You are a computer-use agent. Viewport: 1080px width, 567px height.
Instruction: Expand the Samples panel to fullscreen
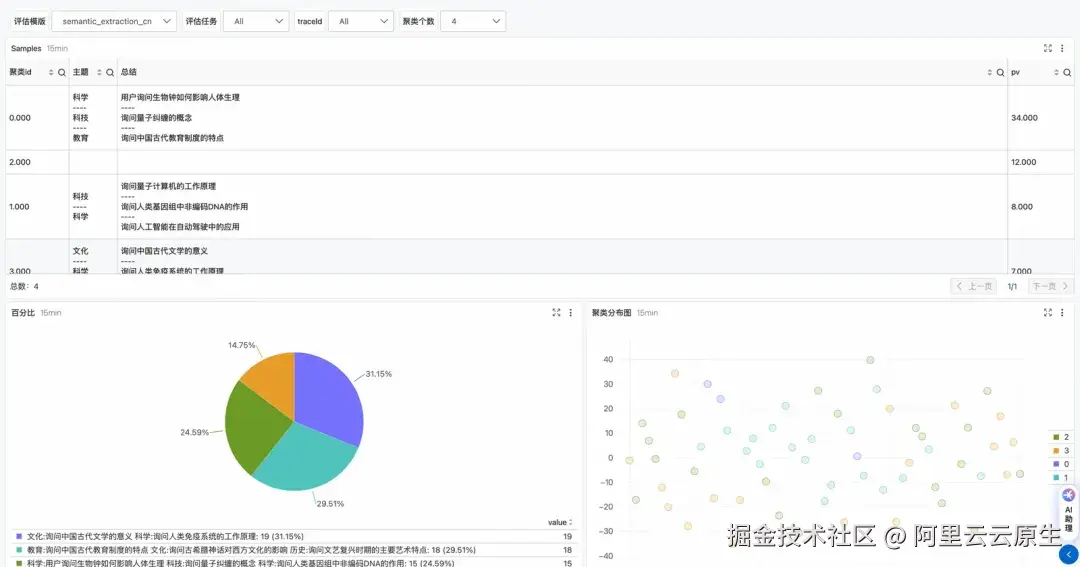pos(1048,48)
